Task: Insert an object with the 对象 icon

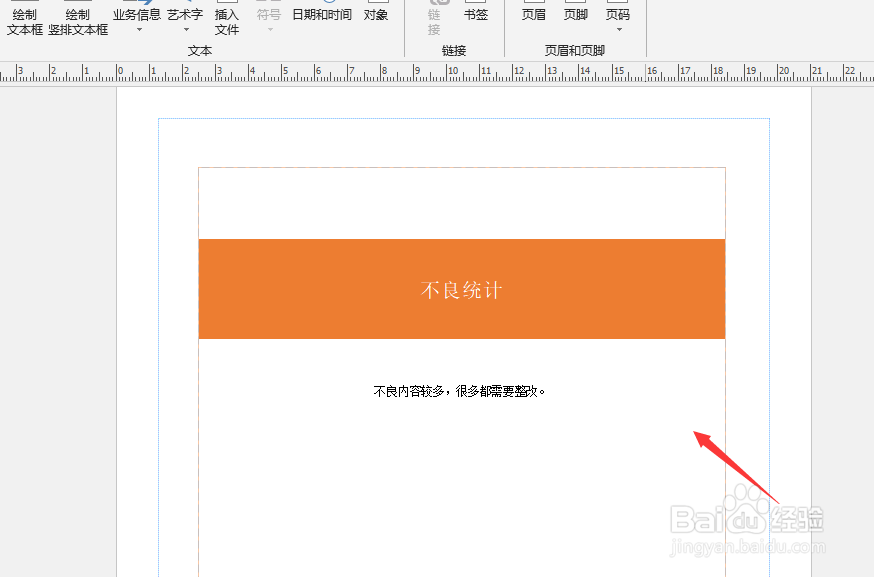Action: pyautogui.click(x=376, y=14)
